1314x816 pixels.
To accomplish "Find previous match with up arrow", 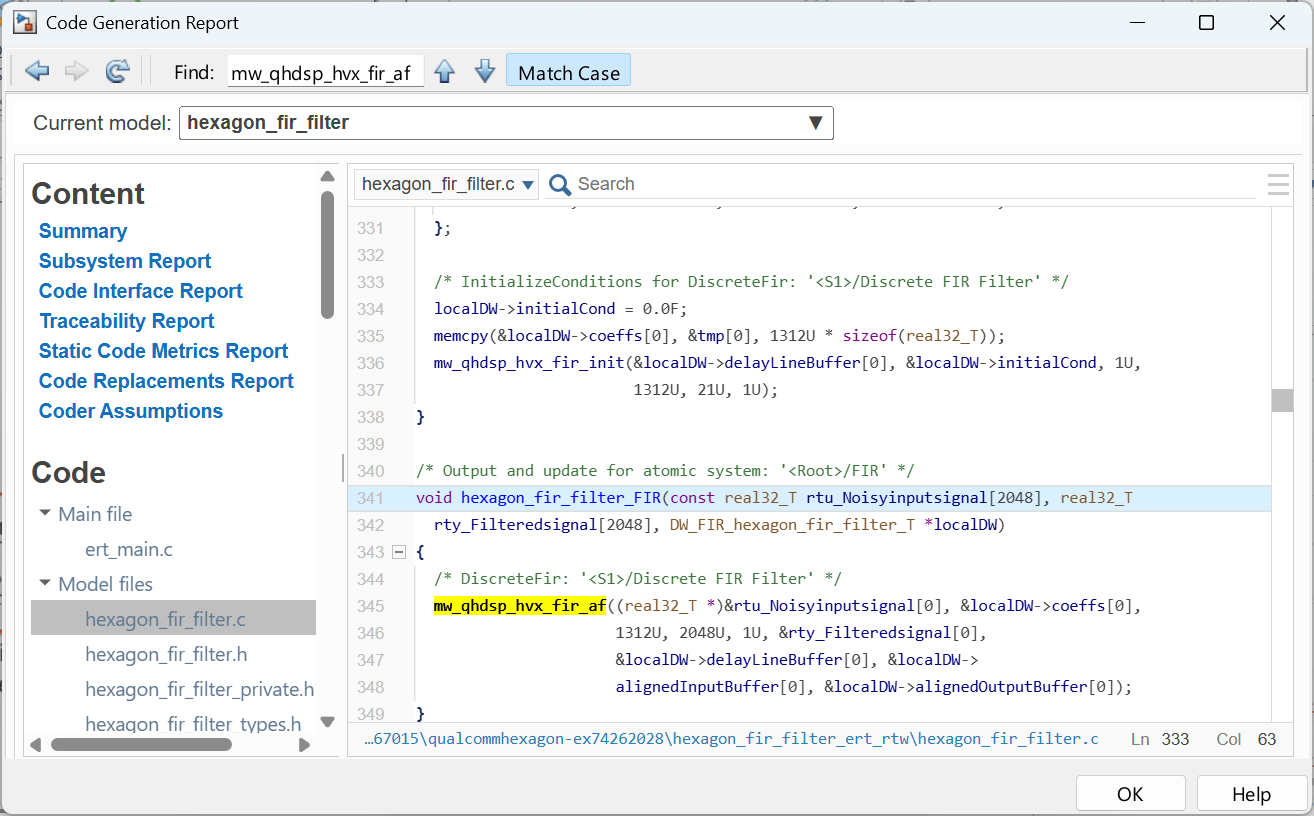I will pyautogui.click(x=444, y=72).
